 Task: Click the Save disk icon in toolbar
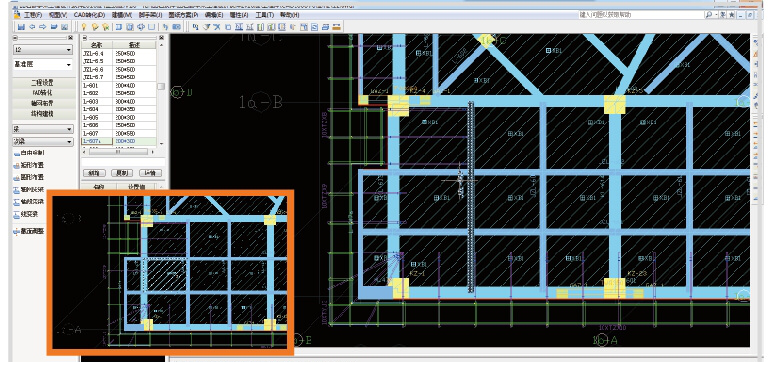coord(21,27)
